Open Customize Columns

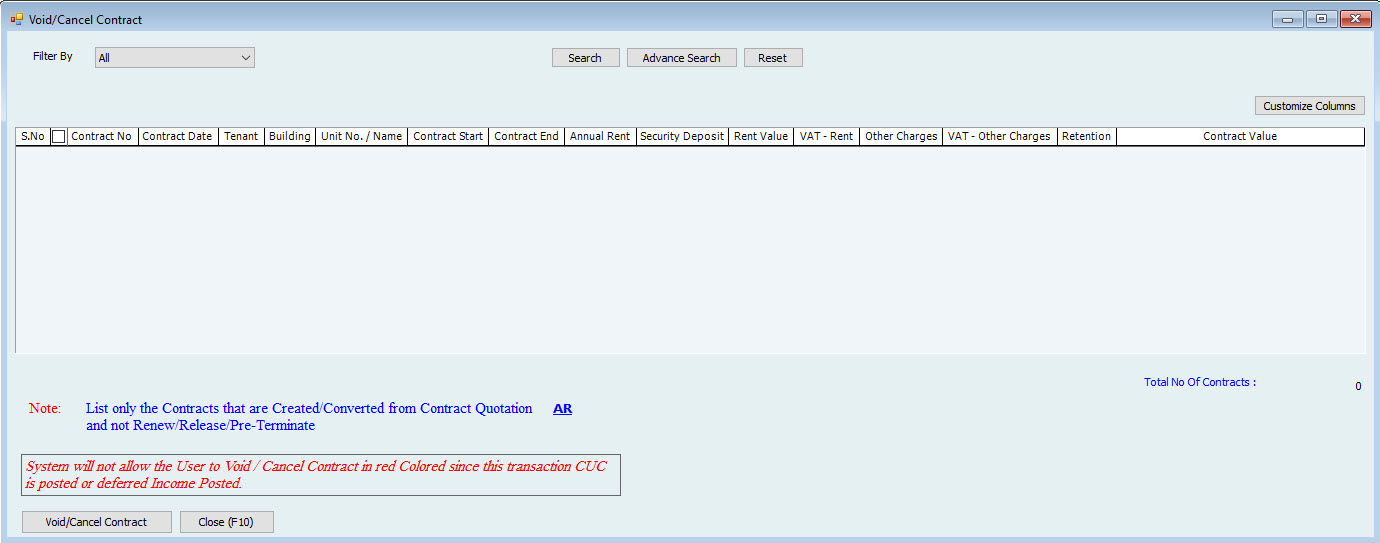(1309, 106)
